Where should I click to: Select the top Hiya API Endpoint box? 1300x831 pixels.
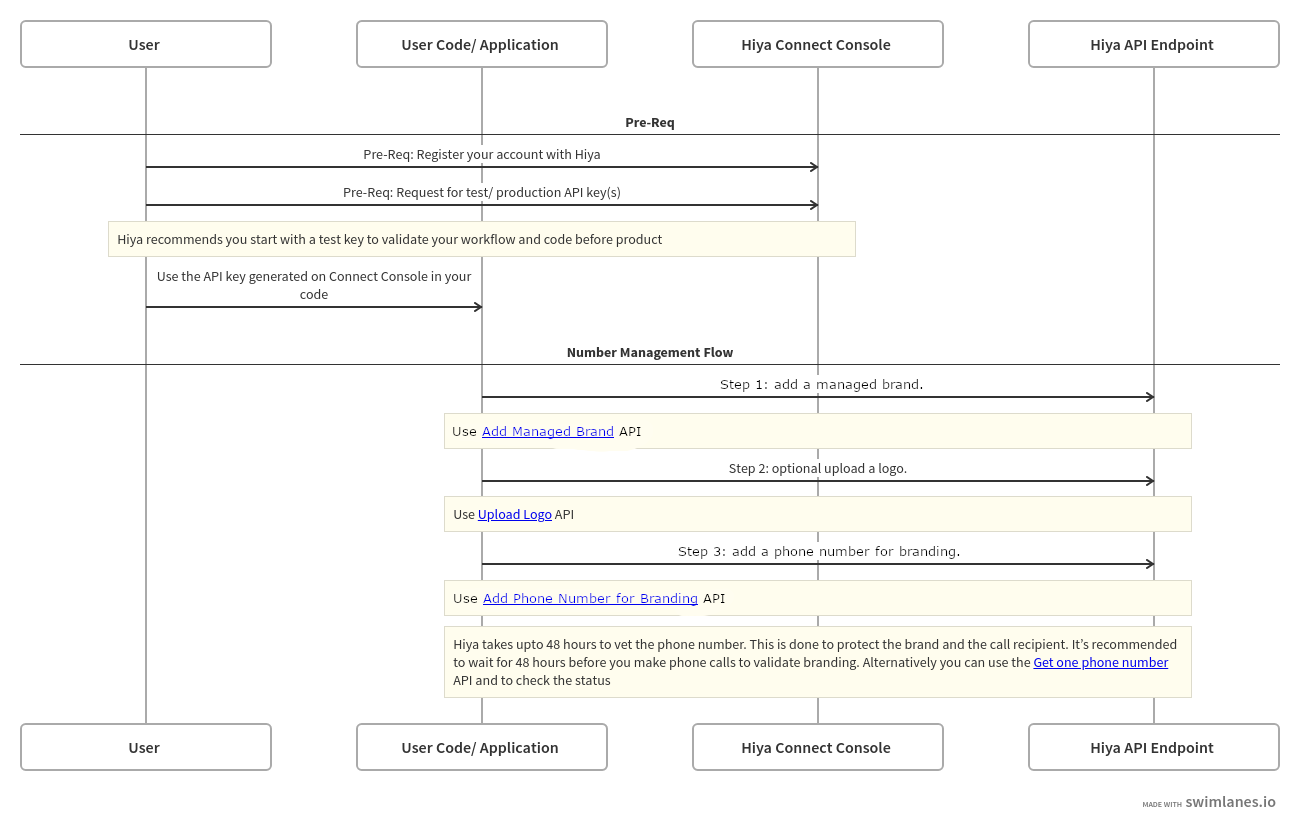1154,45
